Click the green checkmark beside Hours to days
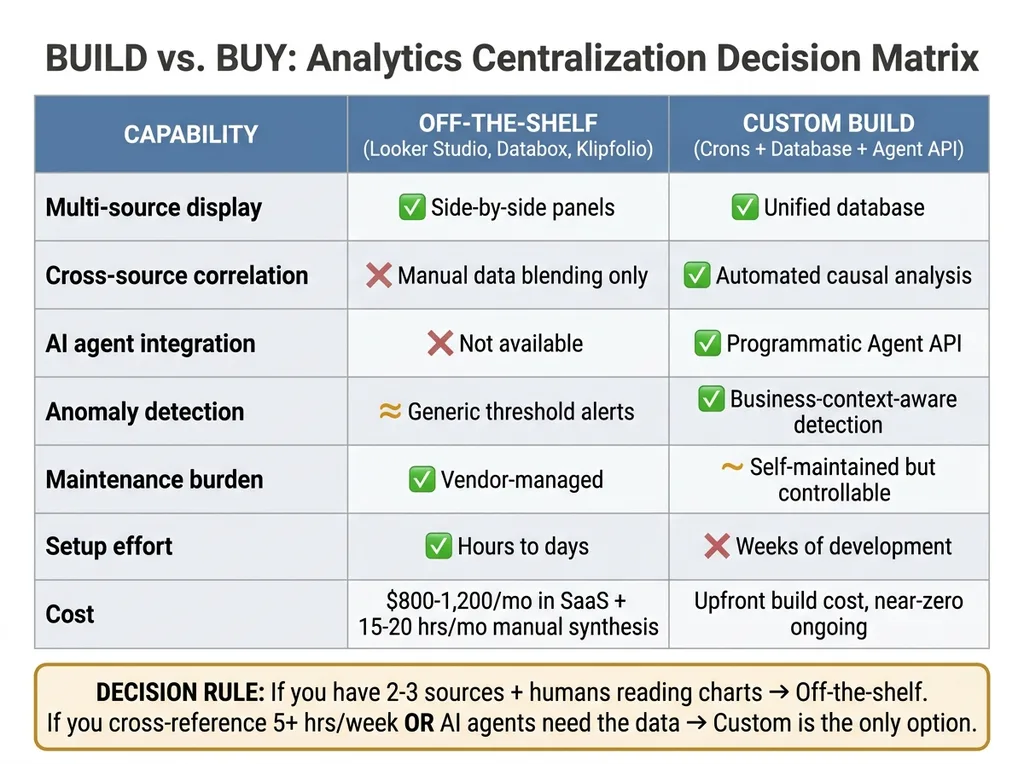 click(438, 546)
